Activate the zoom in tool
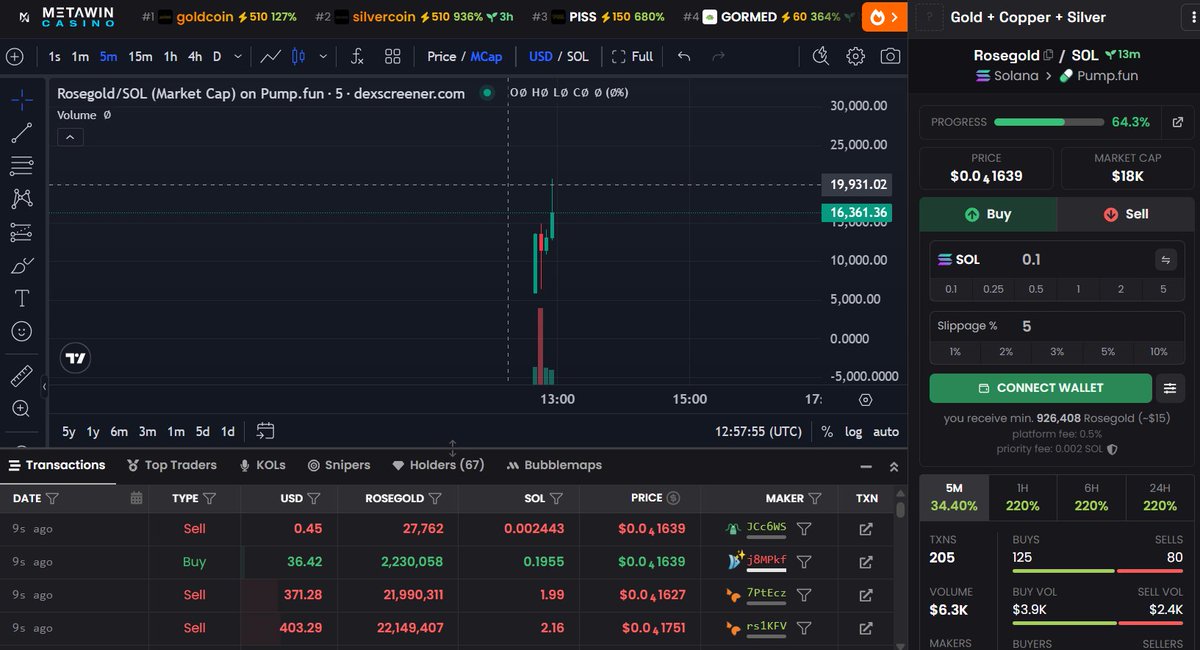Image resolution: width=1200 pixels, height=650 pixels. 21,409
